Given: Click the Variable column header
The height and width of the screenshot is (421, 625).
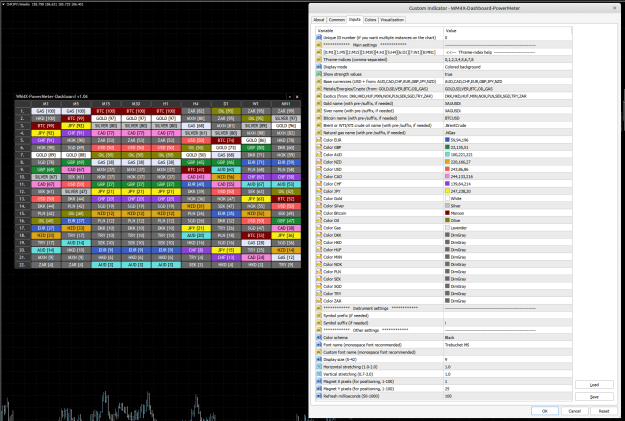Looking at the screenshot, I should tap(379, 30).
